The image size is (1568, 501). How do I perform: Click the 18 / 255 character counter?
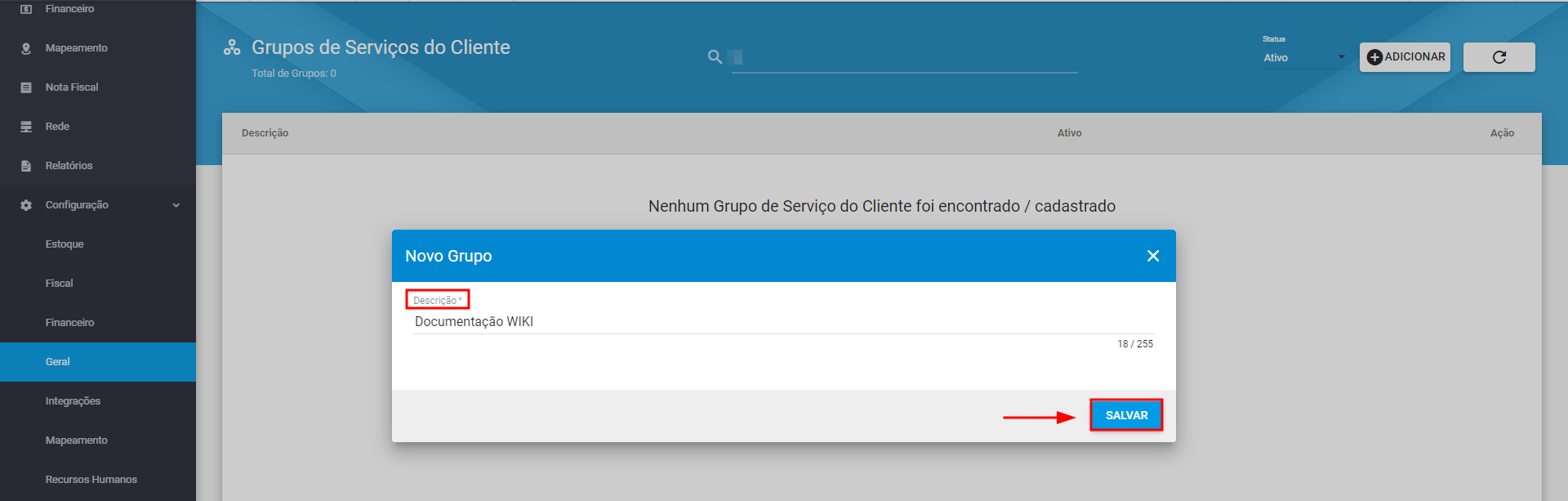coord(1135,344)
